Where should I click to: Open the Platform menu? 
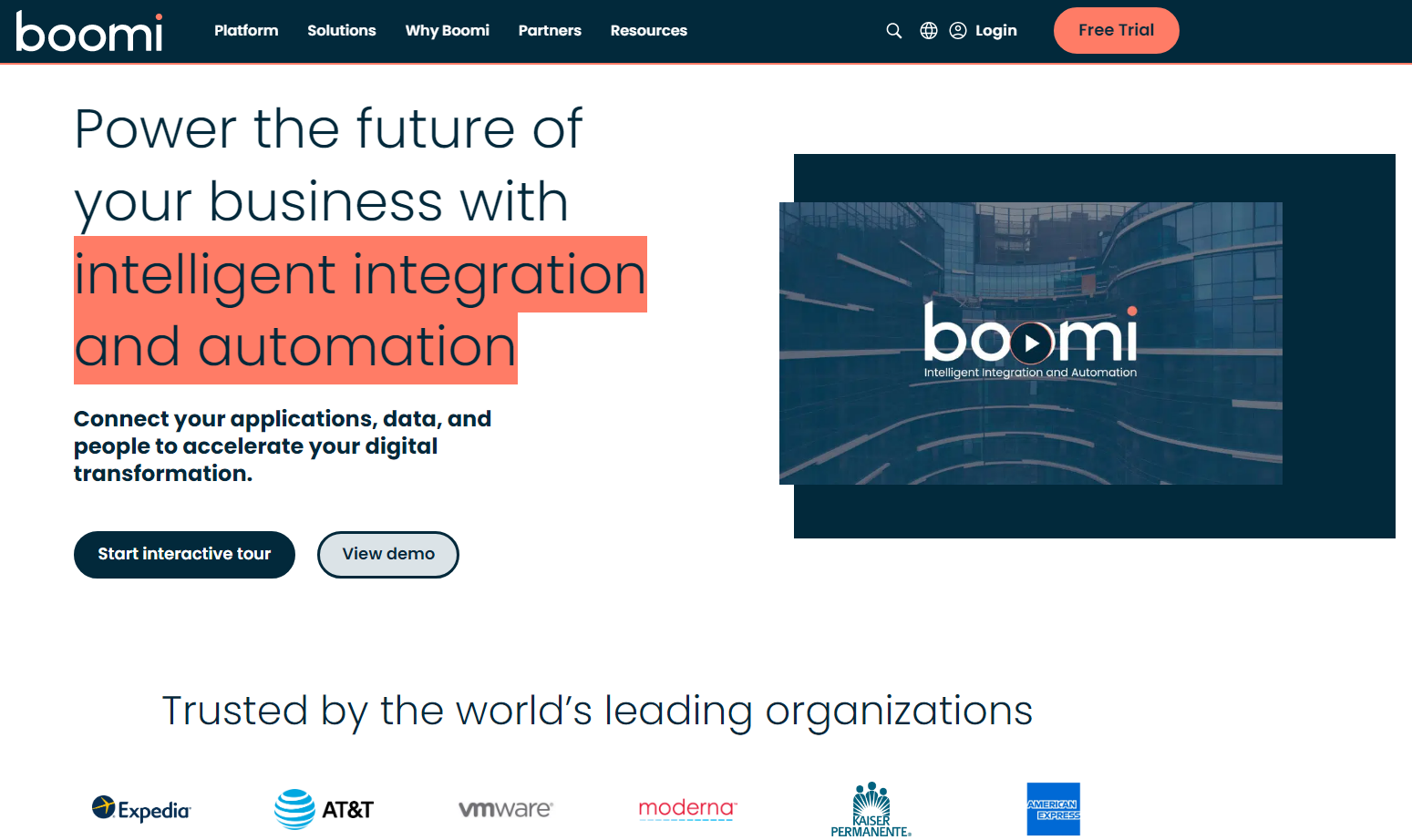click(x=246, y=31)
